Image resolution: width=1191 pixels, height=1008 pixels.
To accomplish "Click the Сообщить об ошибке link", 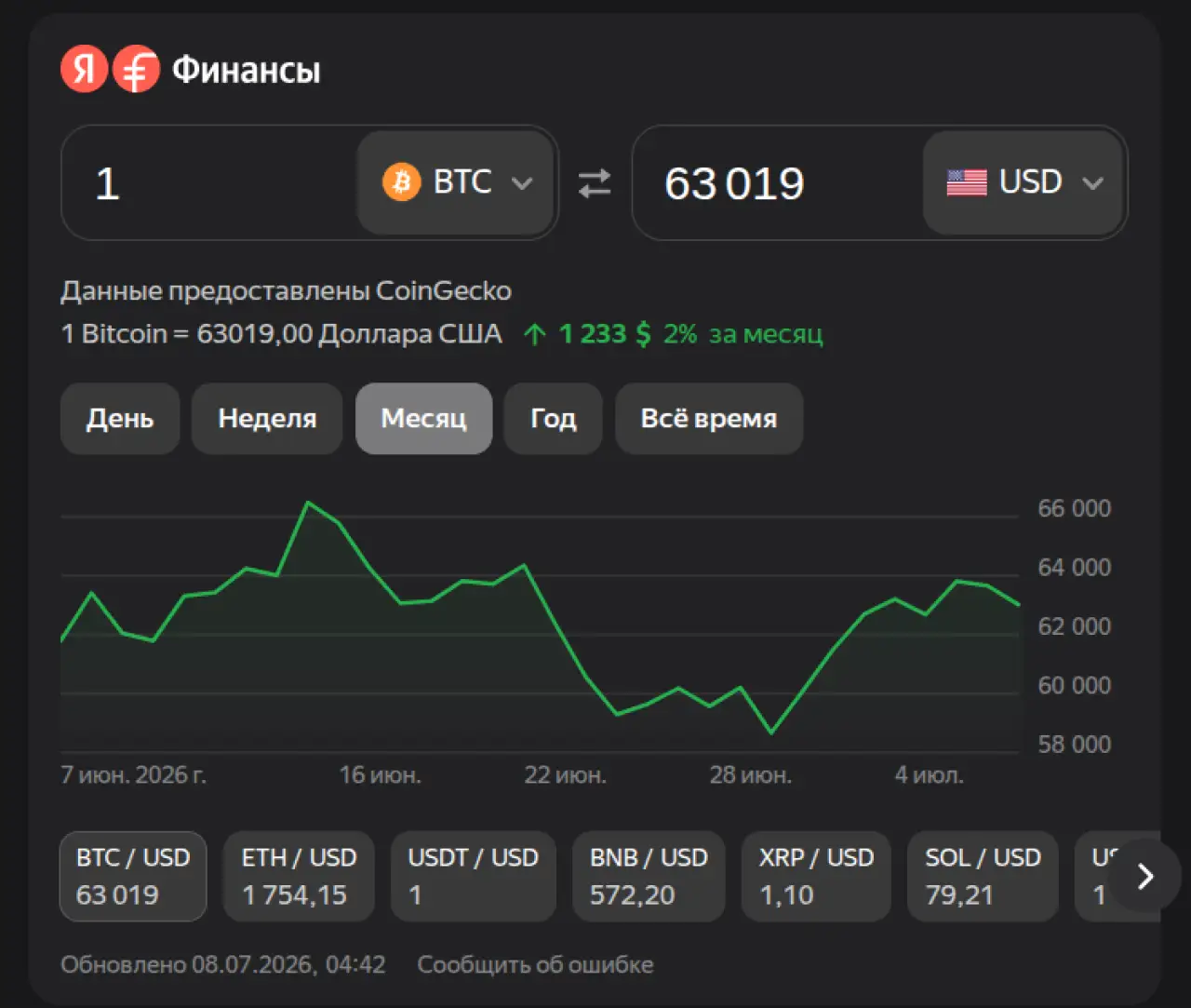I will click(x=535, y=964).
